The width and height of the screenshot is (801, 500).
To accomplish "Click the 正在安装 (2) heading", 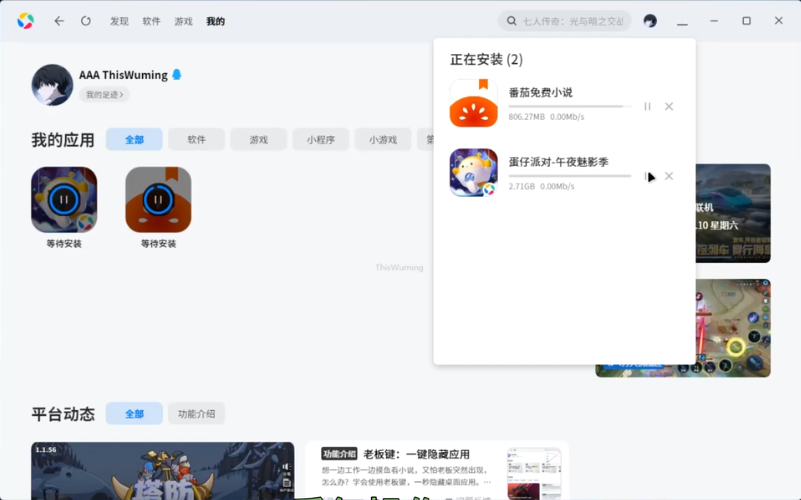I will coord(486,59).
